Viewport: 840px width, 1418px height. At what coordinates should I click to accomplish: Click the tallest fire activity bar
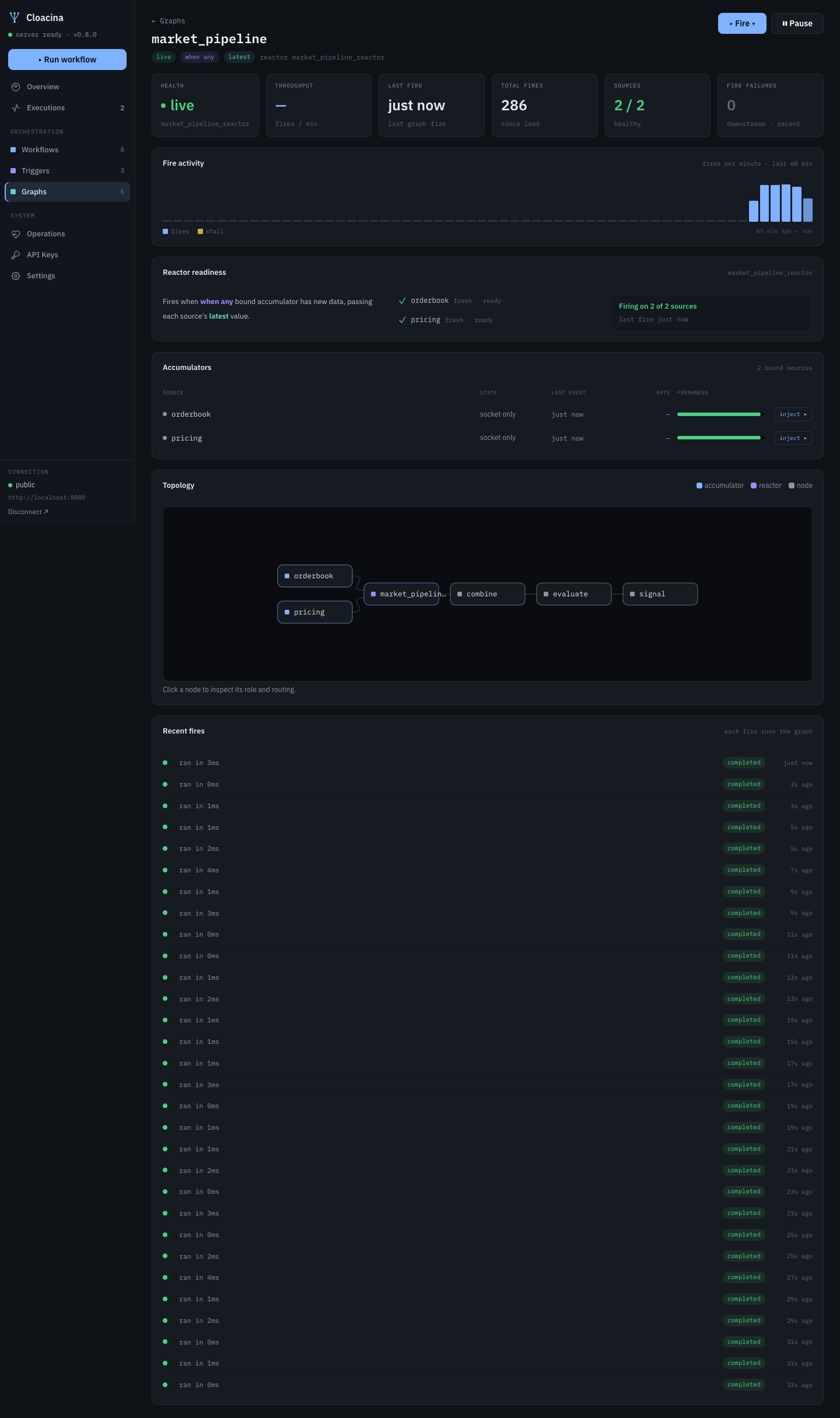pos(786,203)
